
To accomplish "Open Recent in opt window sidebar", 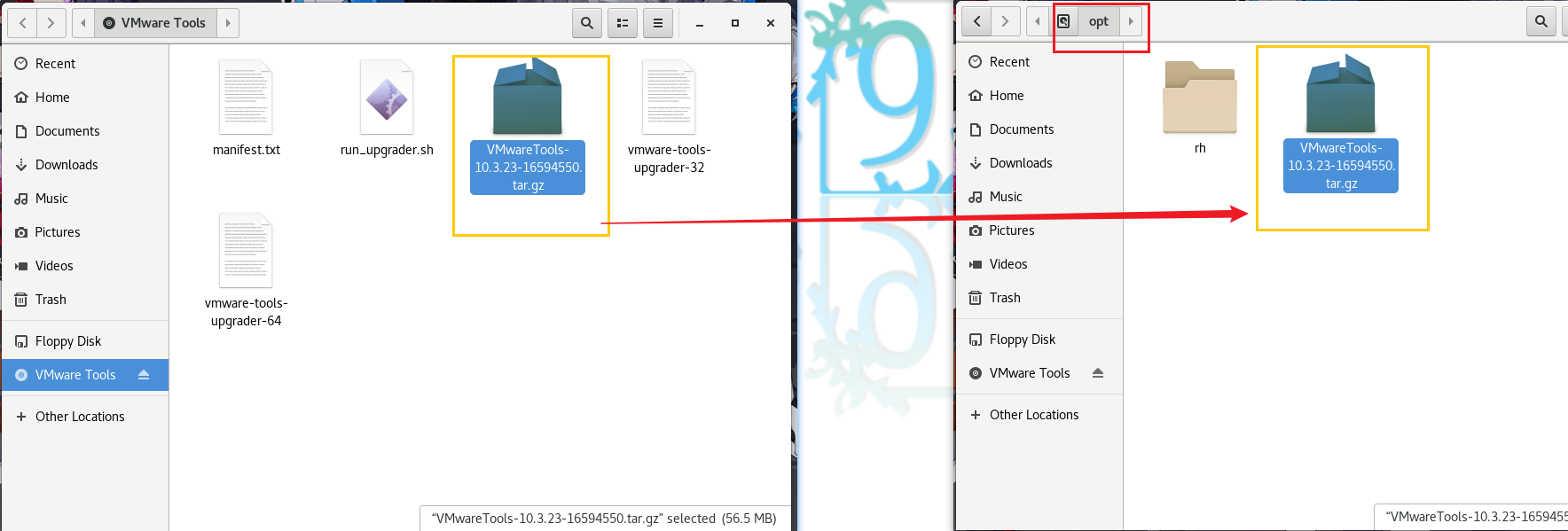I will pyautogui.click(x=1039, y=62).
